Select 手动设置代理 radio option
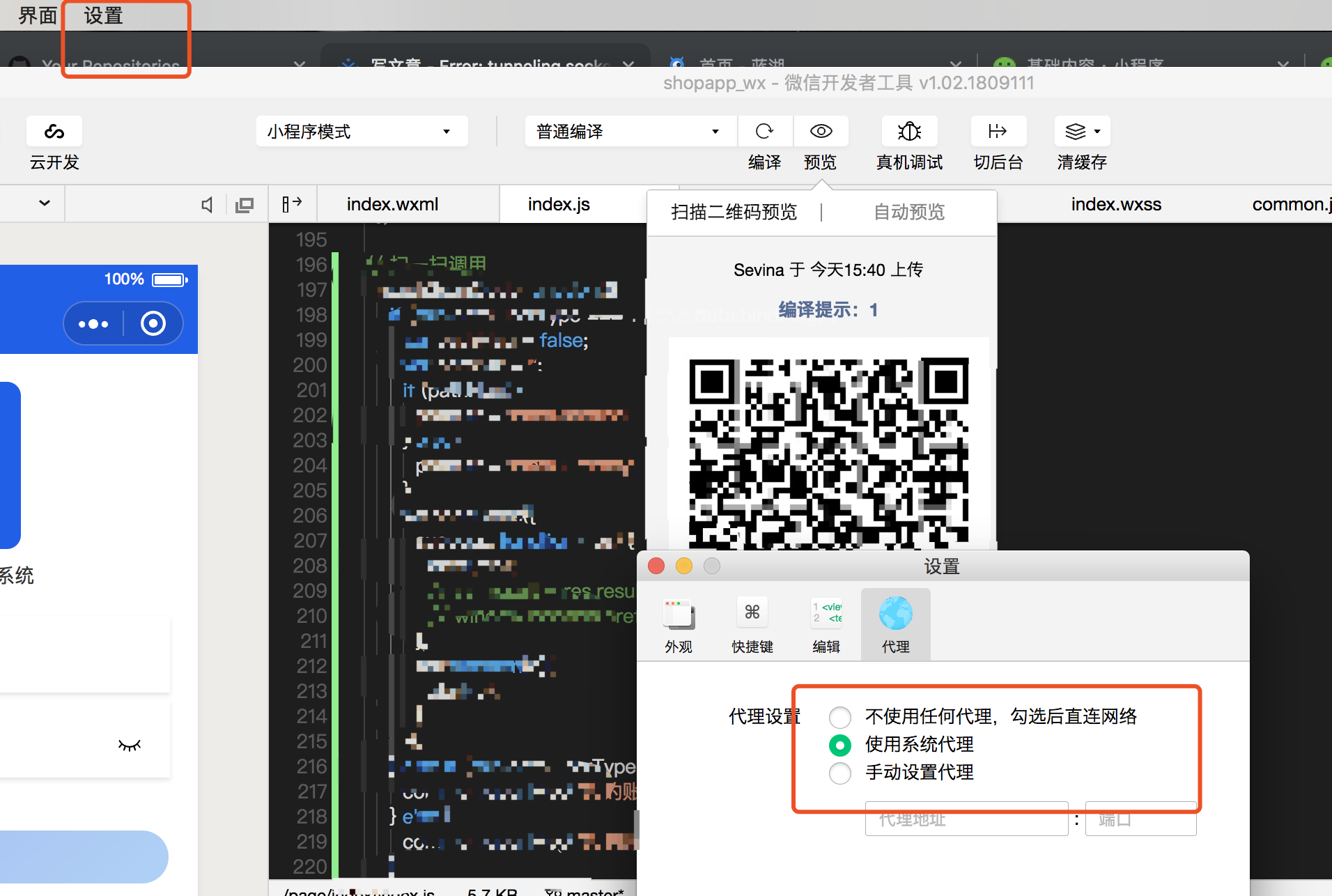 coord(840,773)
